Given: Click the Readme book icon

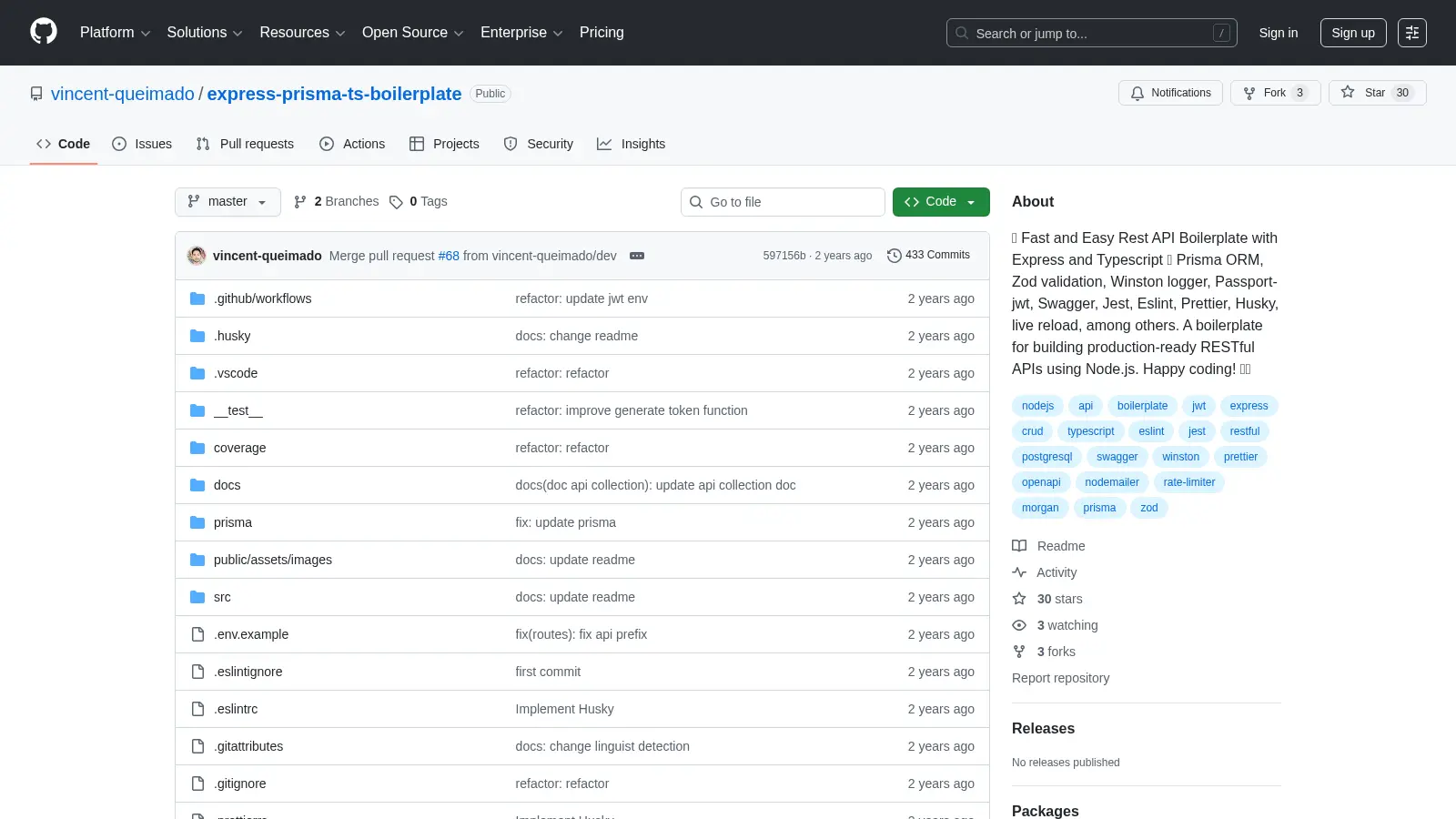Looking at the screenshot, I should point(1019,546).
